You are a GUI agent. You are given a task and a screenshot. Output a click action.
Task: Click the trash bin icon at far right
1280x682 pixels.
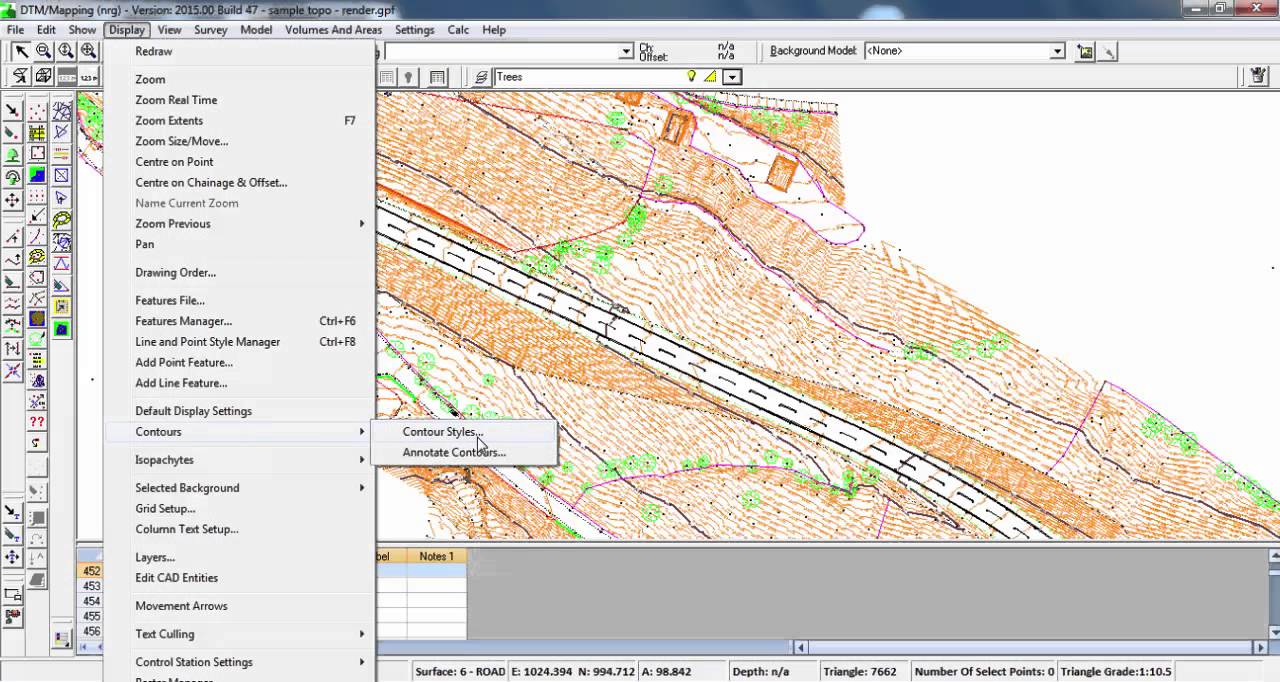coord(1258,76)
